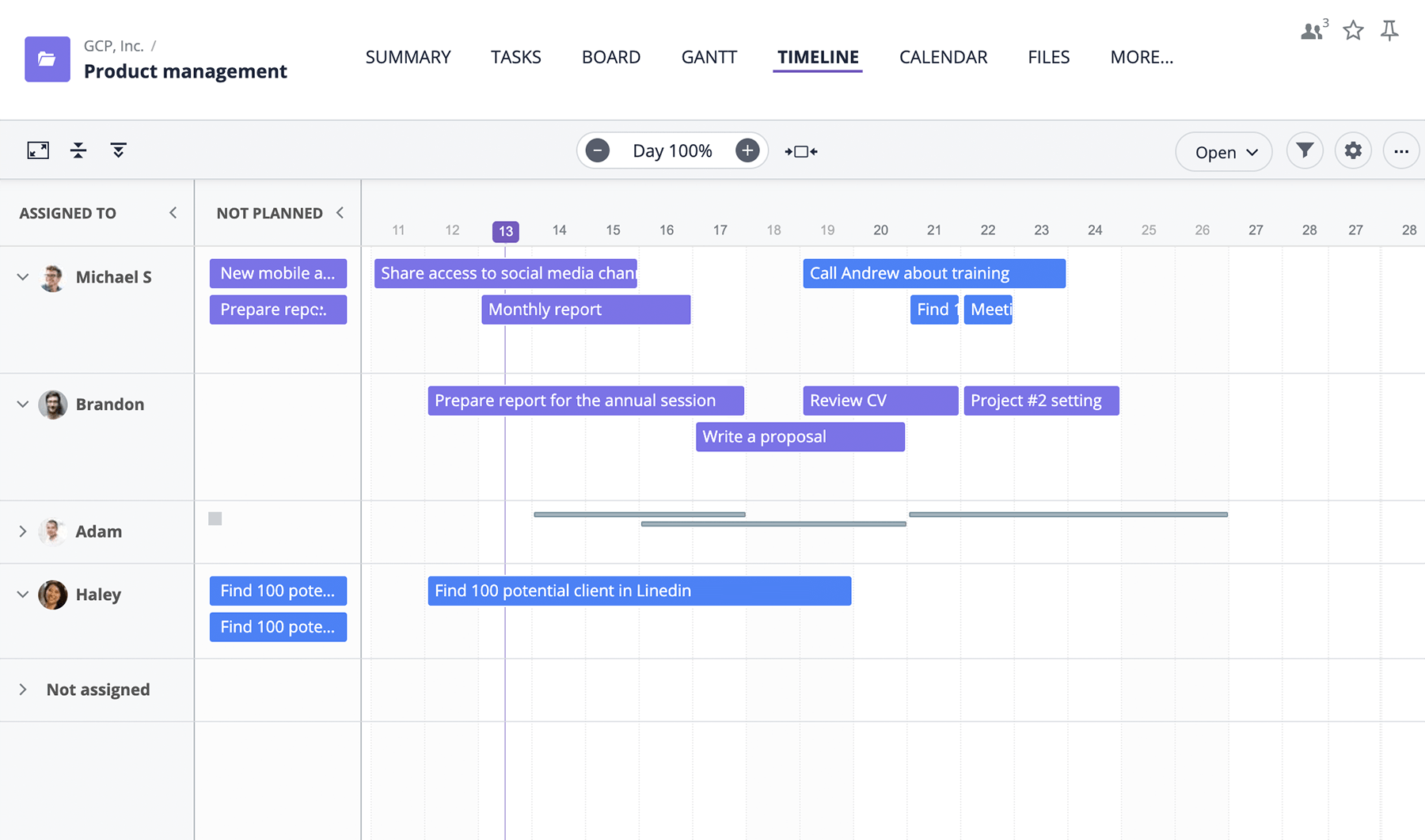Image resolution: width=1425 pixels, height=840 pixels.
Task: Zoom out with the minus button
Action: (x=598, y=150)
